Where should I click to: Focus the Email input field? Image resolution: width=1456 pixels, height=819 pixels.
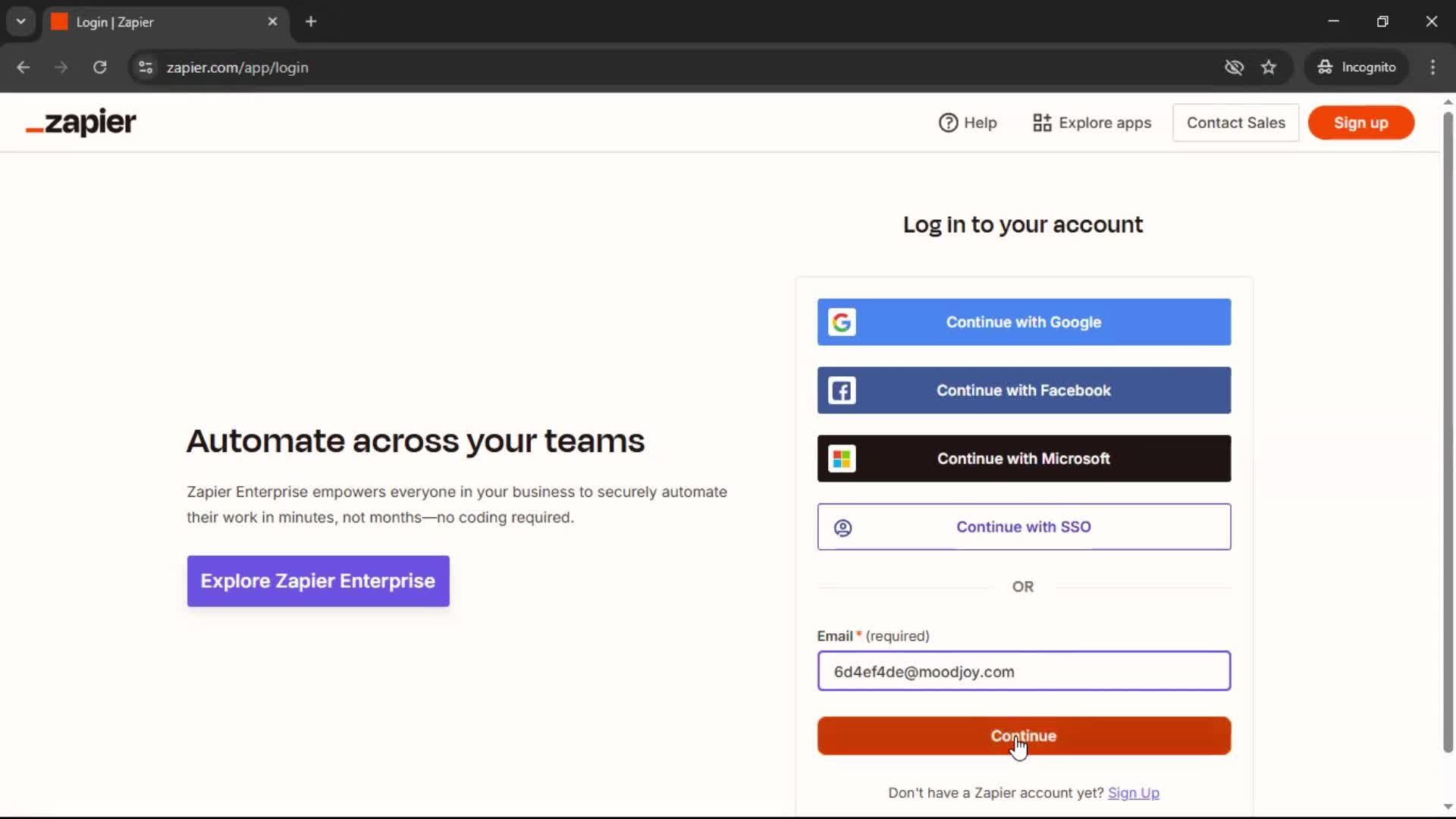click(x=1024, y=672)
